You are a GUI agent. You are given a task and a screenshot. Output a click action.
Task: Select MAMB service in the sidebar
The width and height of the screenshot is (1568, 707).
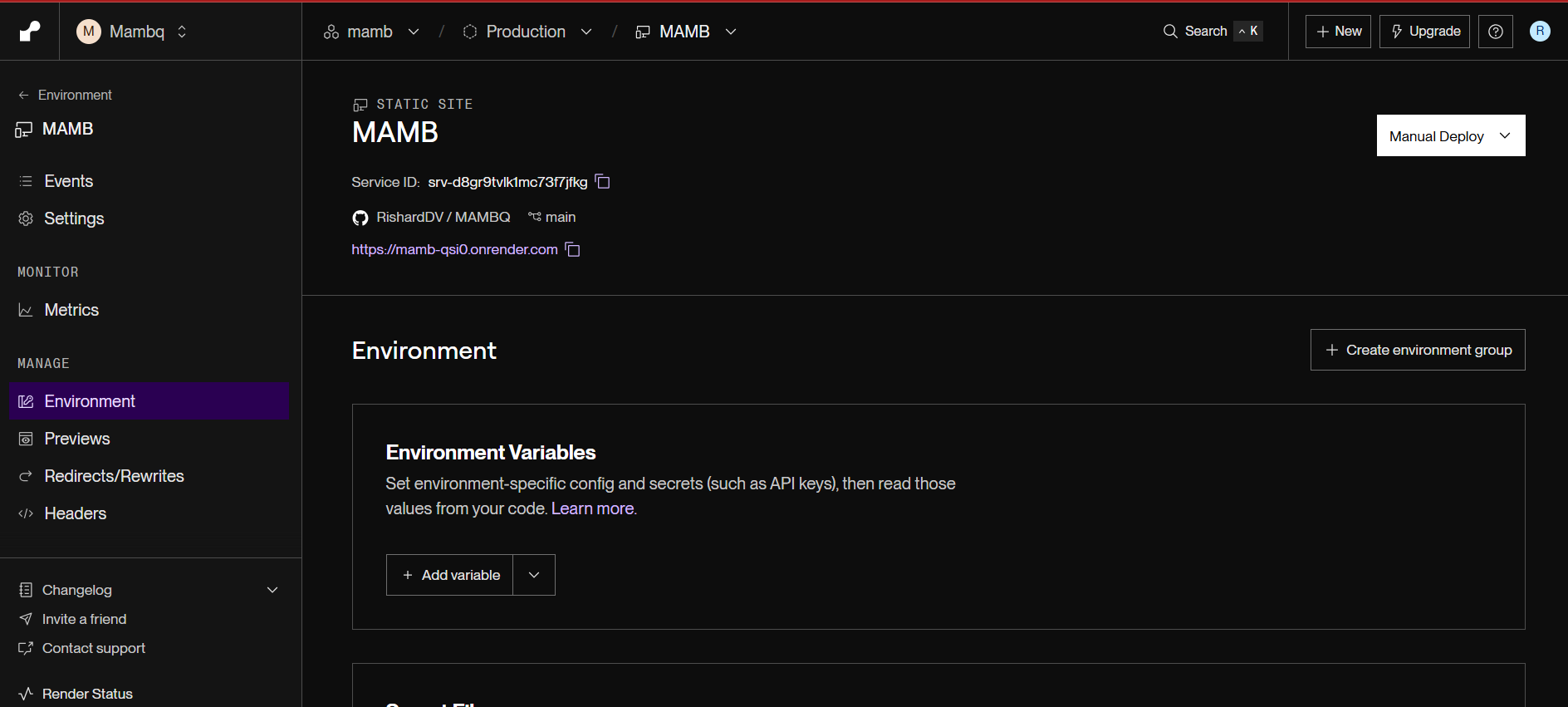click(x=55, y=129)
